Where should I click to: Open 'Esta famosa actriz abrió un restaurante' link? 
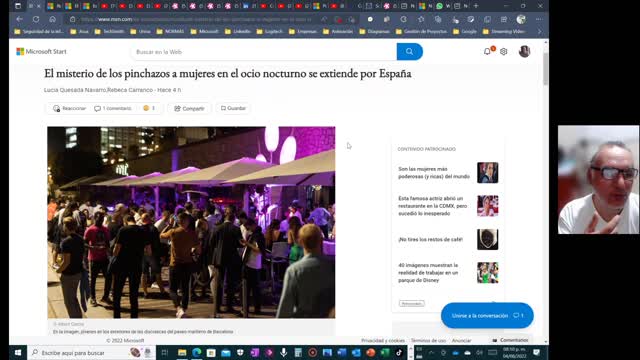[433, 206]
